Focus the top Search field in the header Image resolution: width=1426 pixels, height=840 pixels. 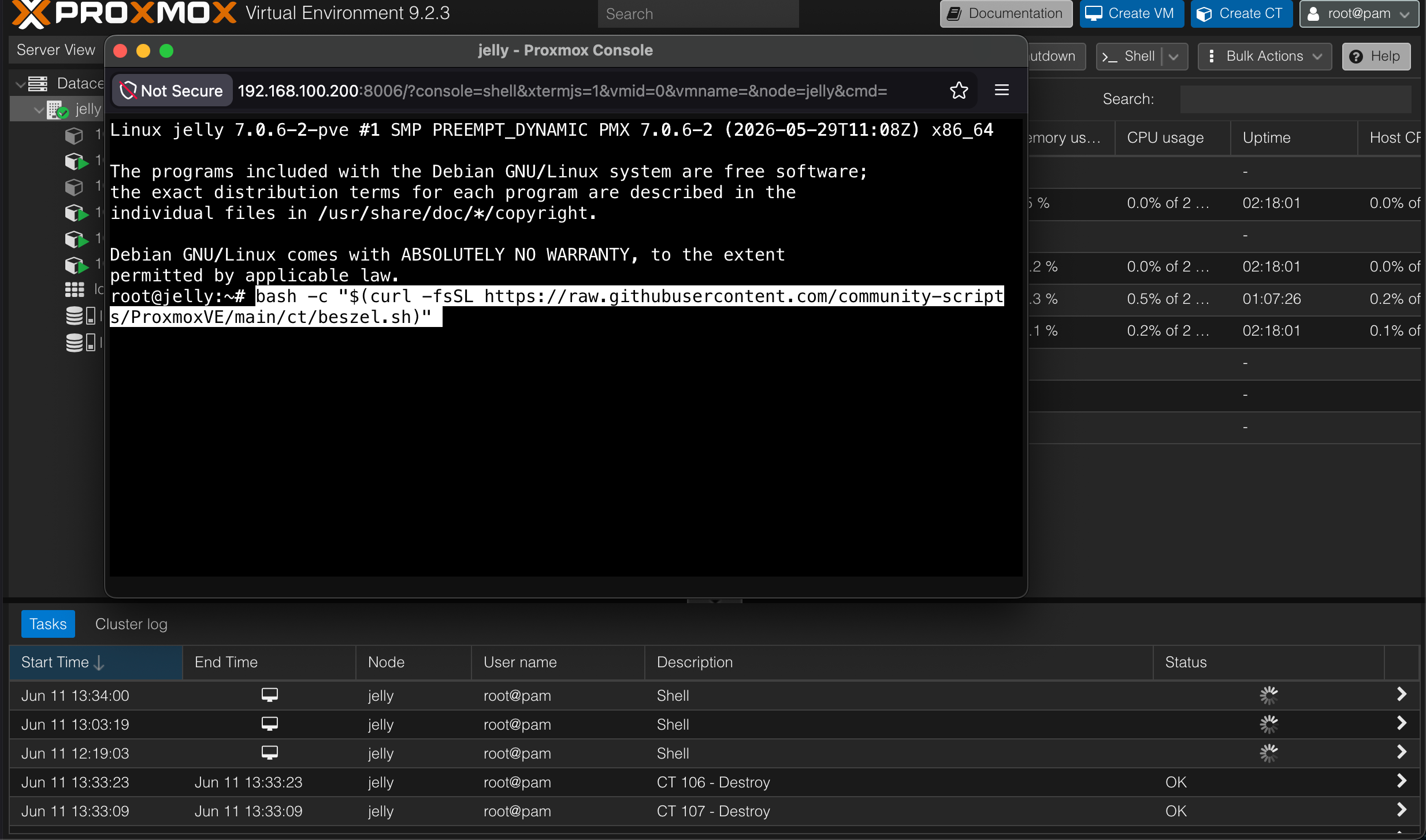point(698,14)
